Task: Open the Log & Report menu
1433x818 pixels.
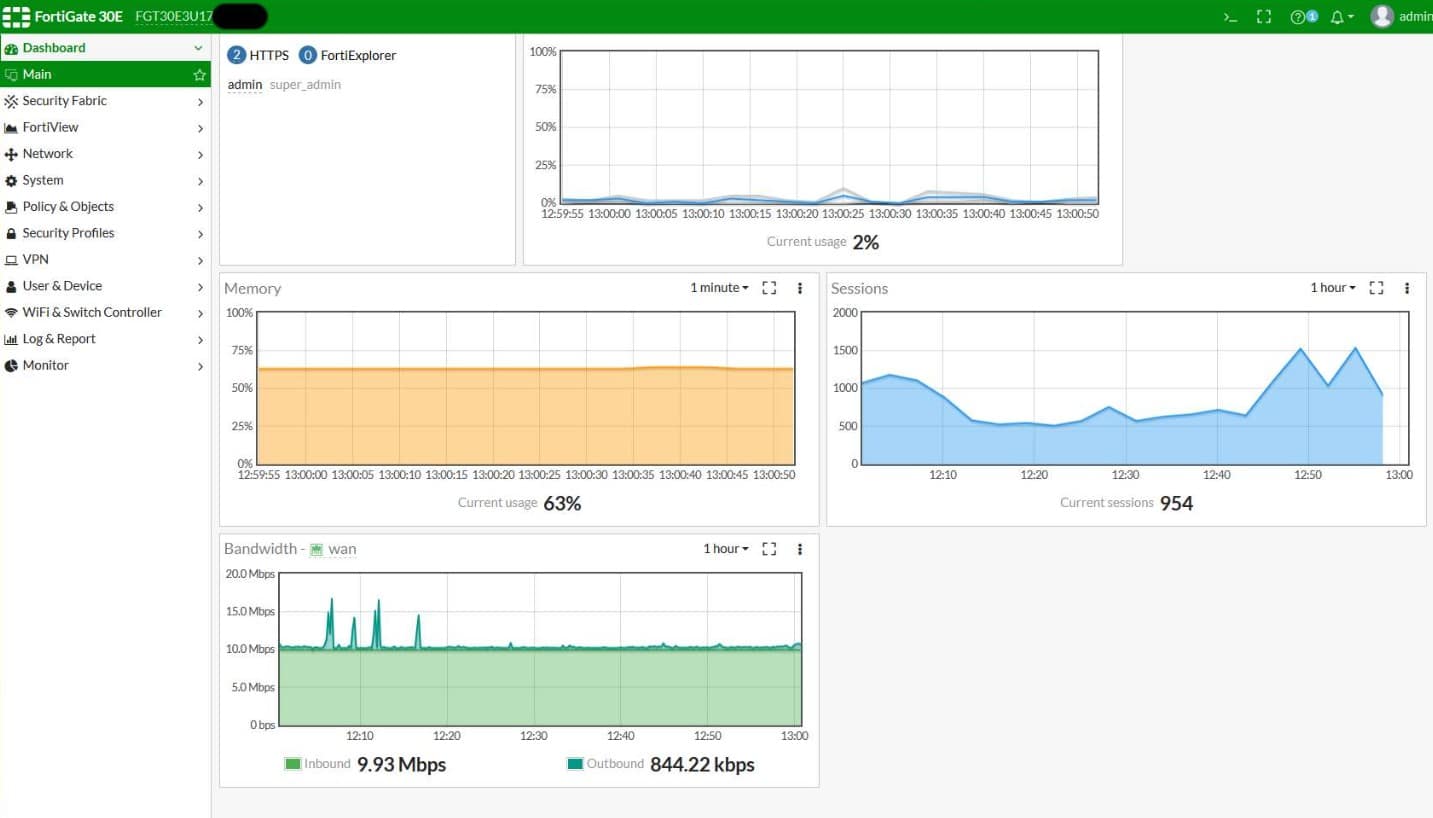Action: [x=60, y=338]
